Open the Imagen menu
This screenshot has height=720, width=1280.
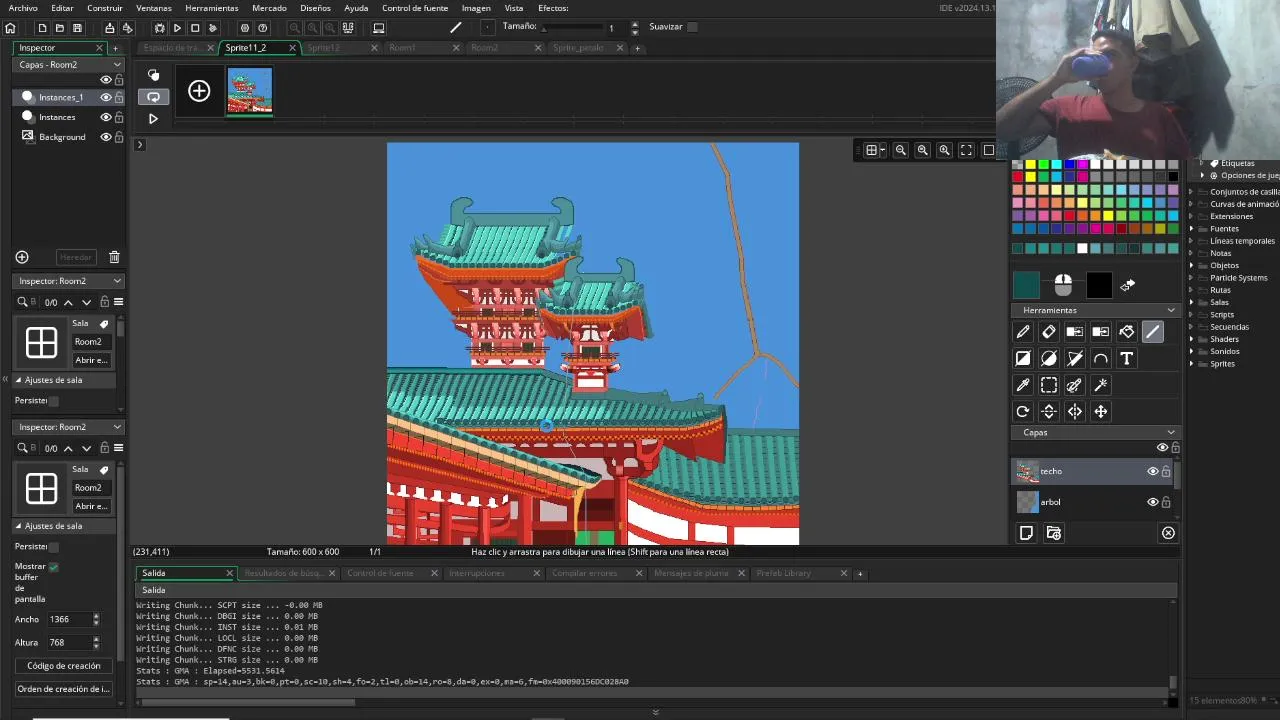476,8
